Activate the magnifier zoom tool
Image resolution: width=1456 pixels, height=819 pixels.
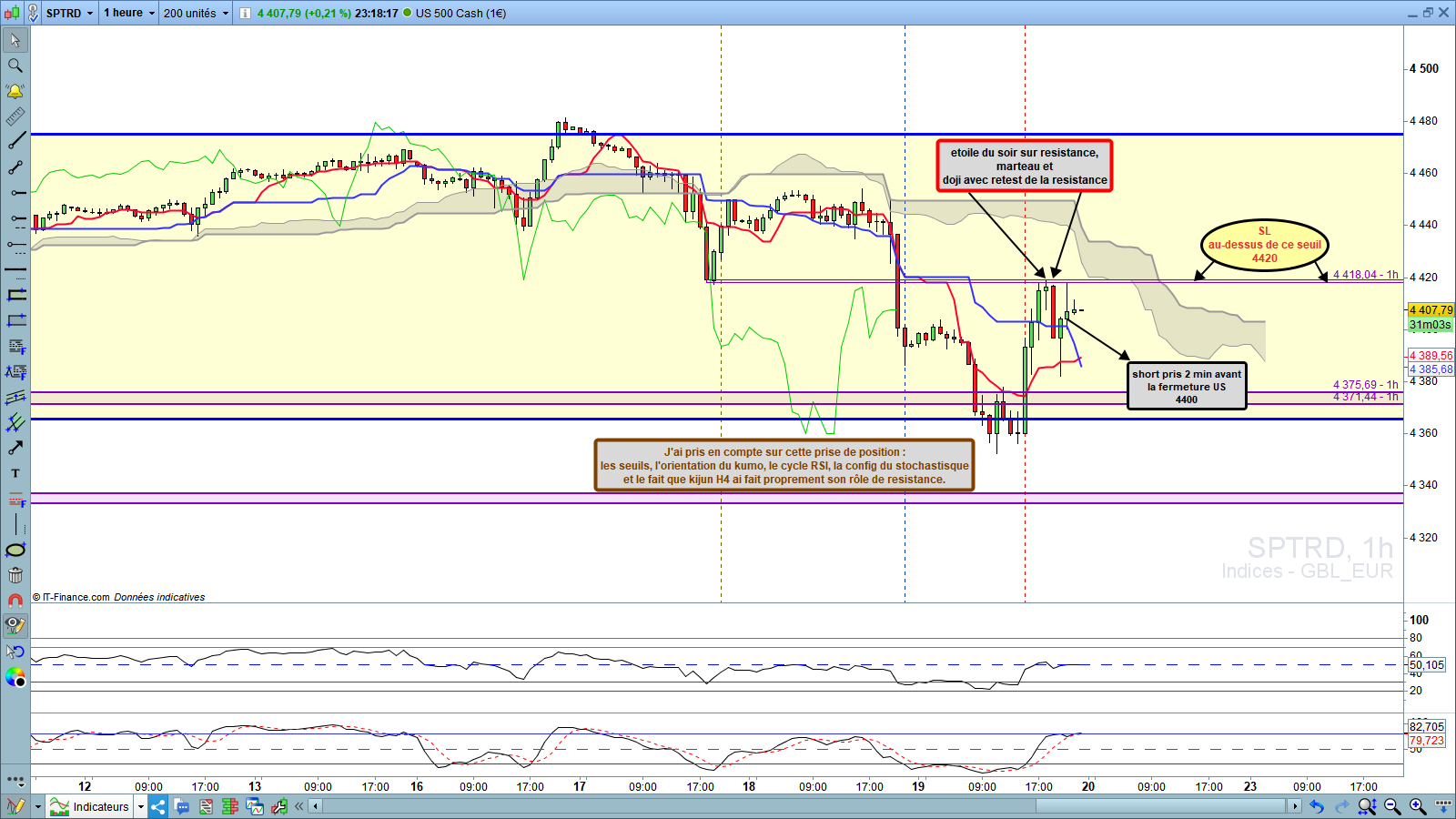click(15, 66)
